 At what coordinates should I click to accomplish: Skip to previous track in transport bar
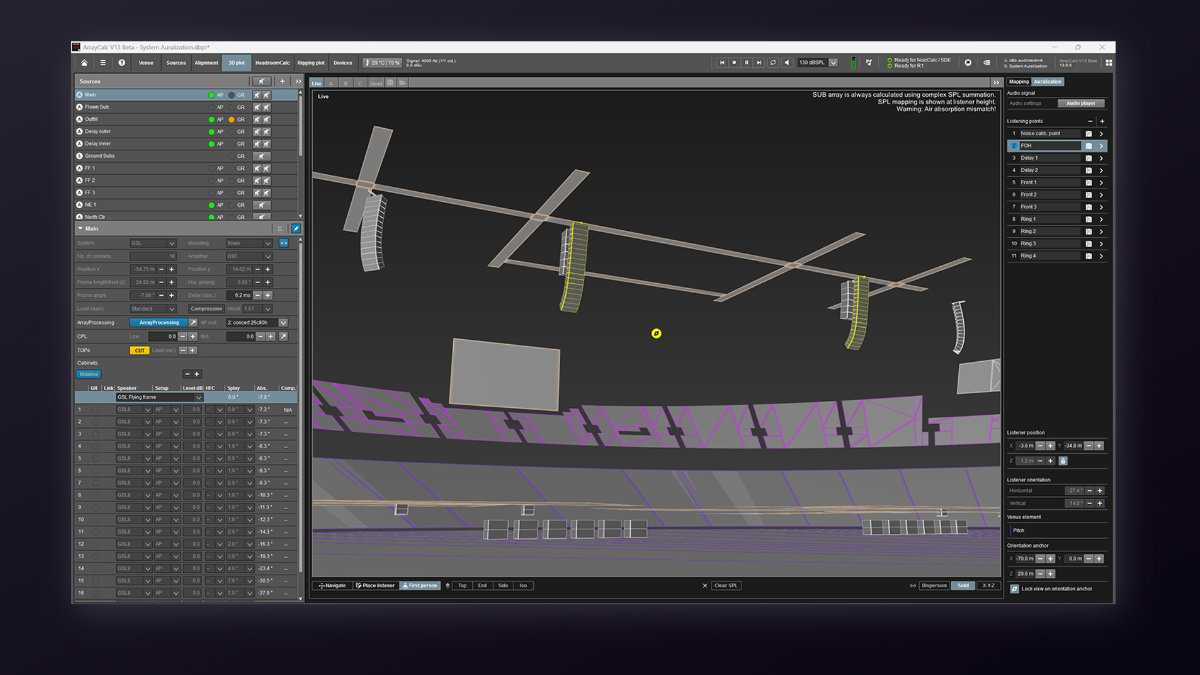pos(720,62)
